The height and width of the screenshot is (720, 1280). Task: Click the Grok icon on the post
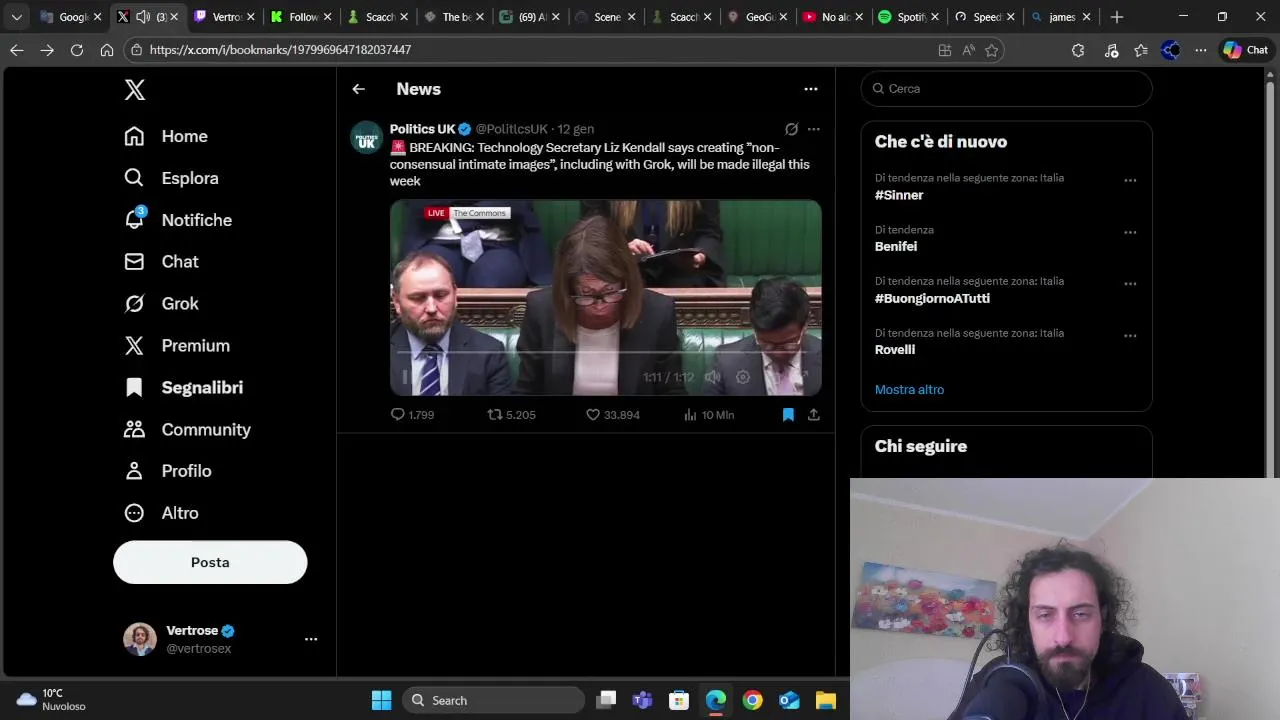(x=791, y=129)
